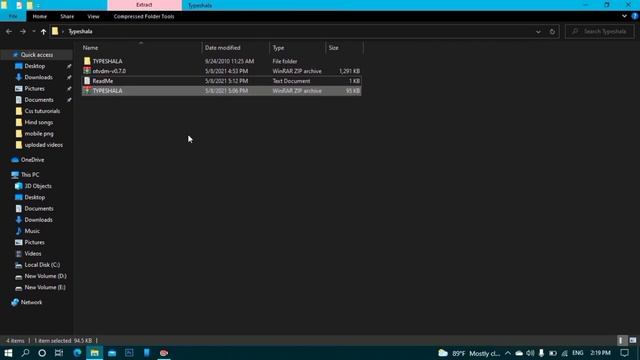Open the Mind songs folder
This screenshot has width=640, height=360.
tap(39, 122)
